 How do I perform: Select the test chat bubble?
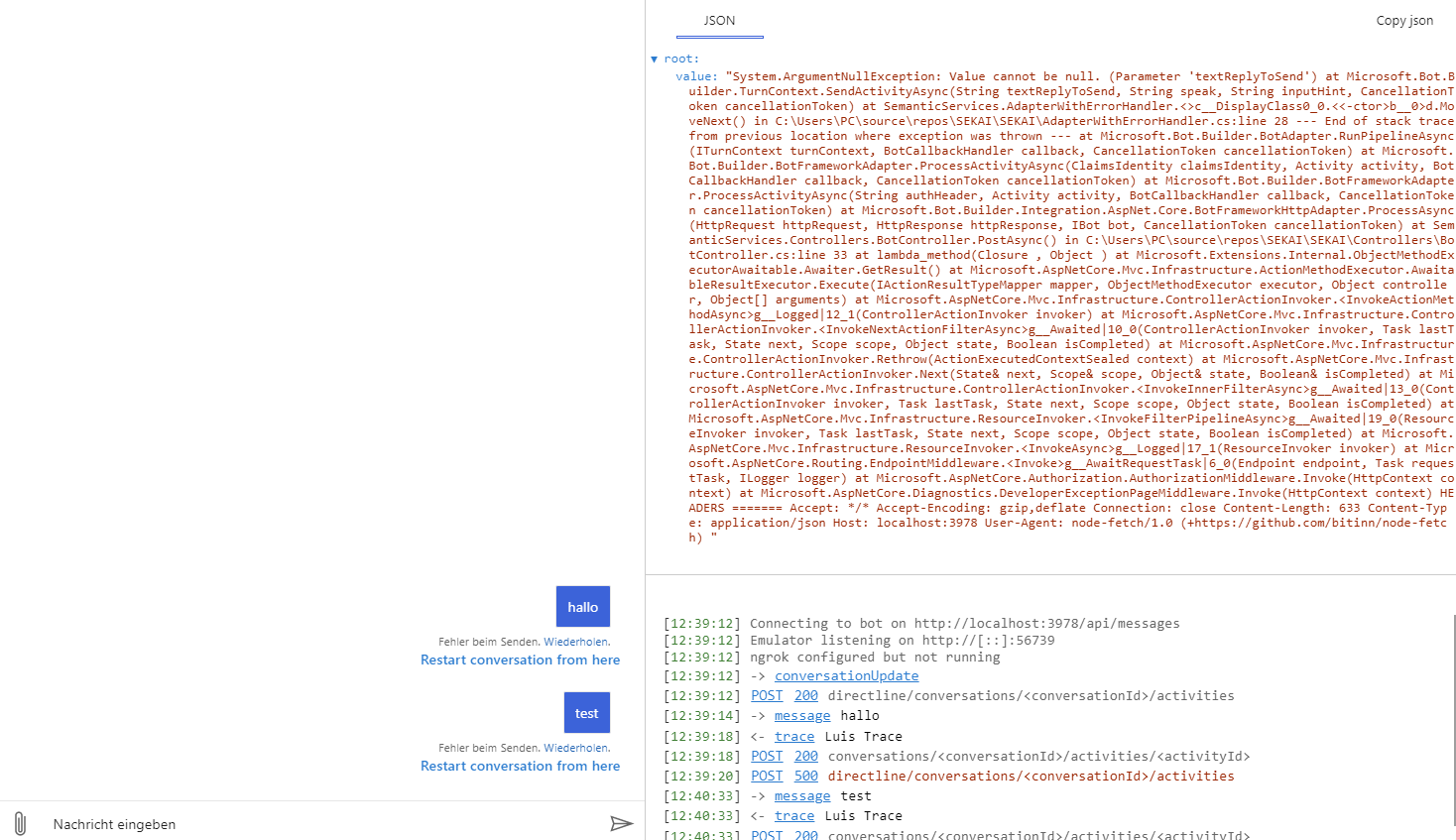tap(586, 712)
